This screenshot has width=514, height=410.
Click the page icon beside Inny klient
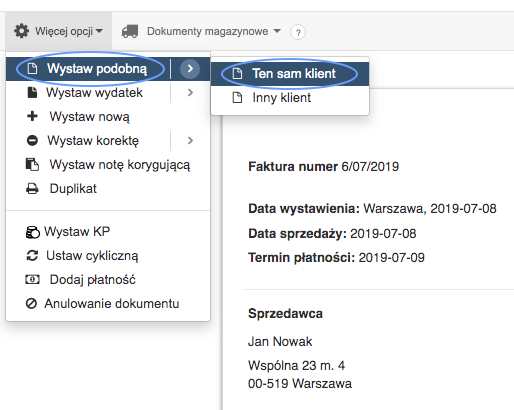tap(237, 98)
